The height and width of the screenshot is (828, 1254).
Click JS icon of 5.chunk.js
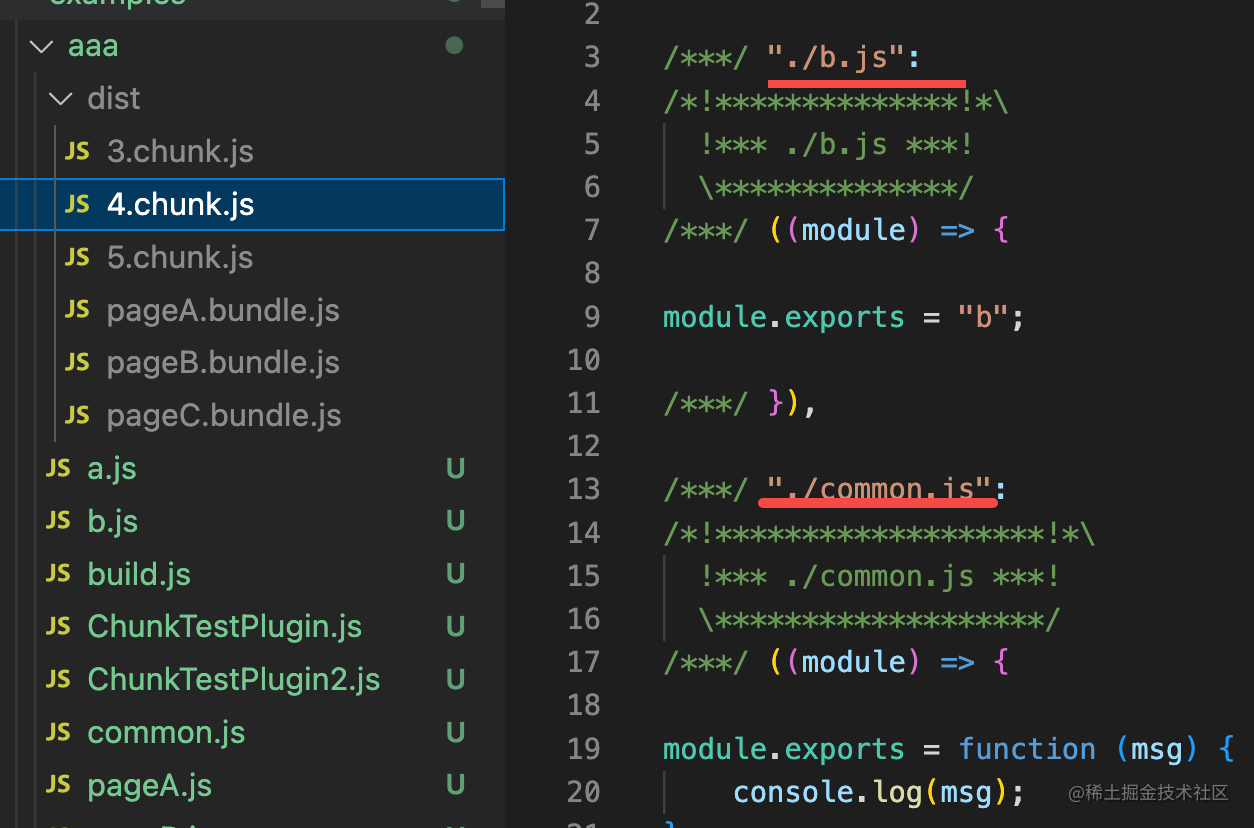pos(77,257)
